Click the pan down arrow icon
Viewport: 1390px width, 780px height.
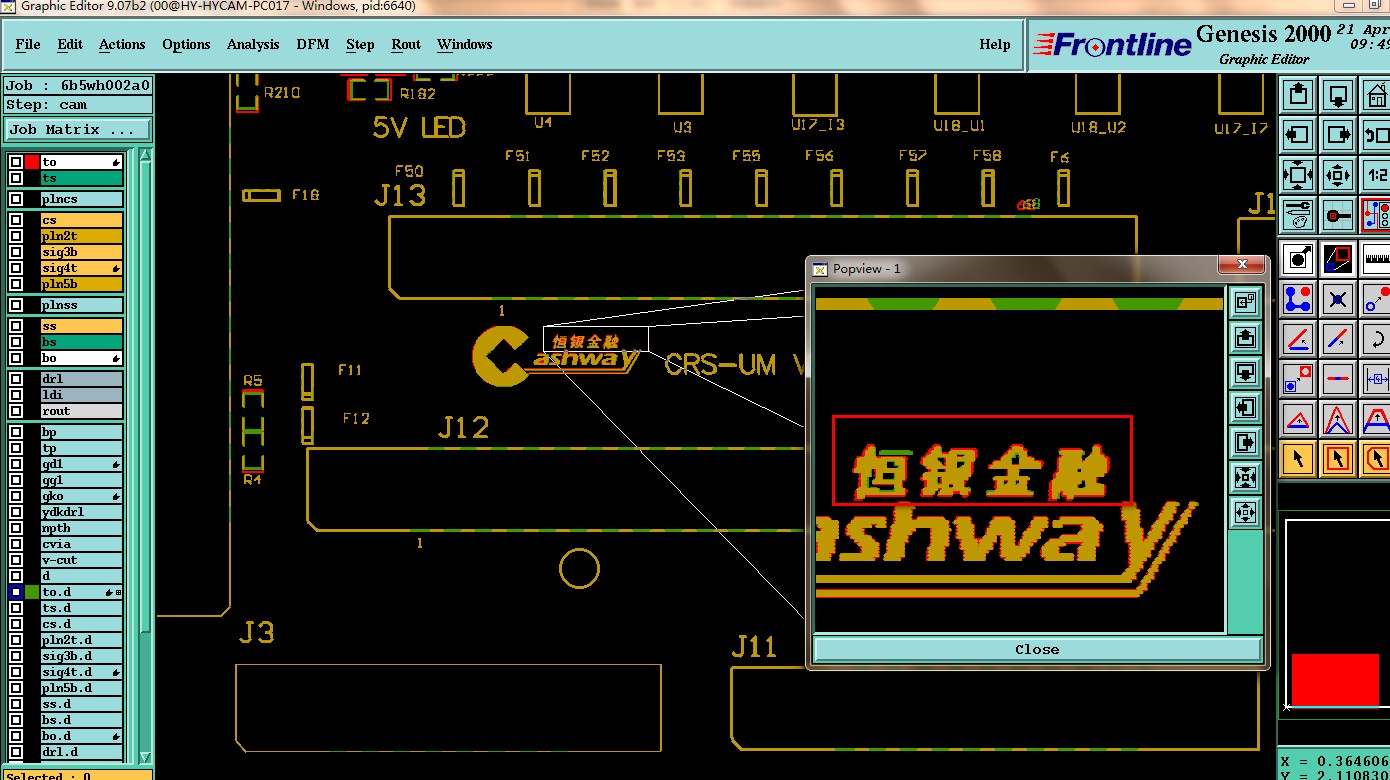tap(1338, 95)
